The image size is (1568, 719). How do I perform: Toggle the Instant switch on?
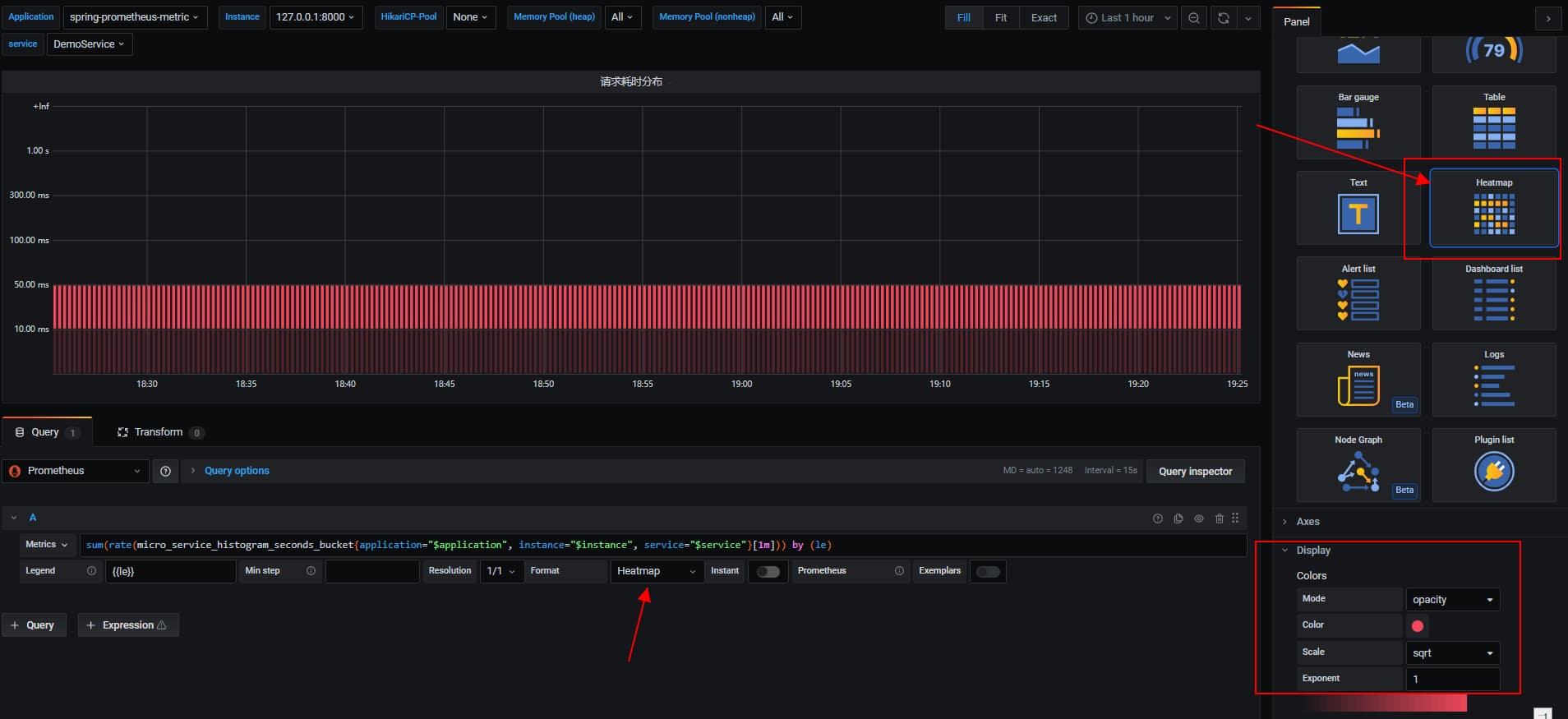click(768, 571)
